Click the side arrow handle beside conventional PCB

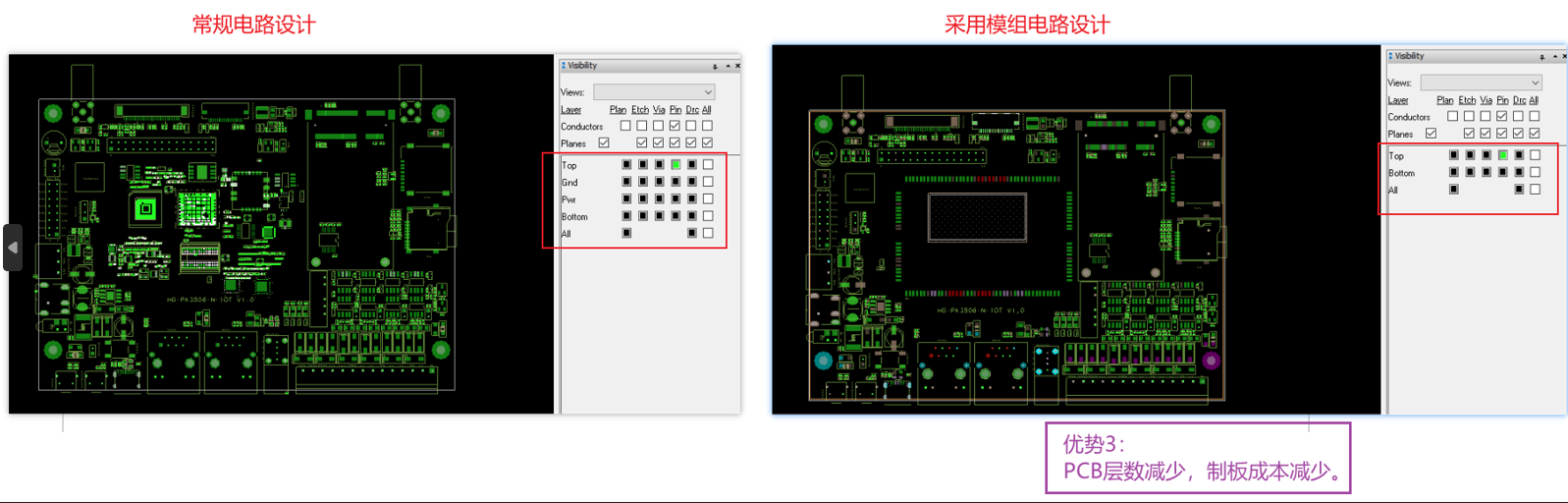[13, 248]
